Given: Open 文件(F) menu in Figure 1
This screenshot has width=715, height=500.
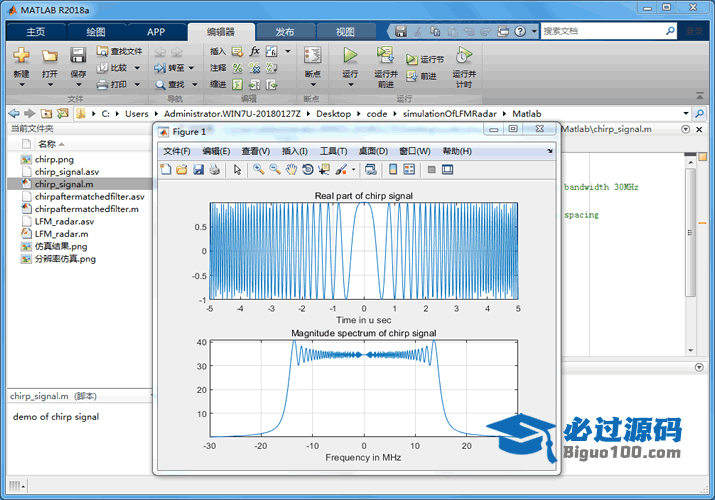Looking at the screenshot, I should (176, 151).
